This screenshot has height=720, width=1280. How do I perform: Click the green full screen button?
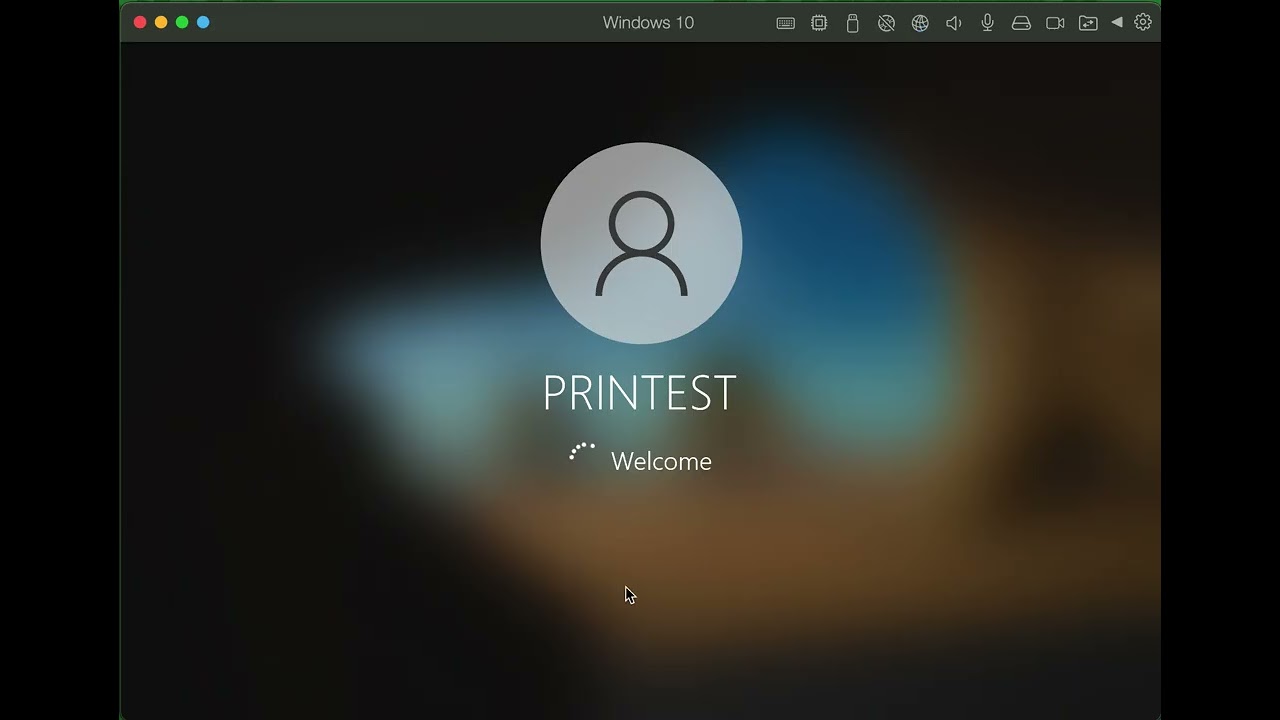[182, 22]
